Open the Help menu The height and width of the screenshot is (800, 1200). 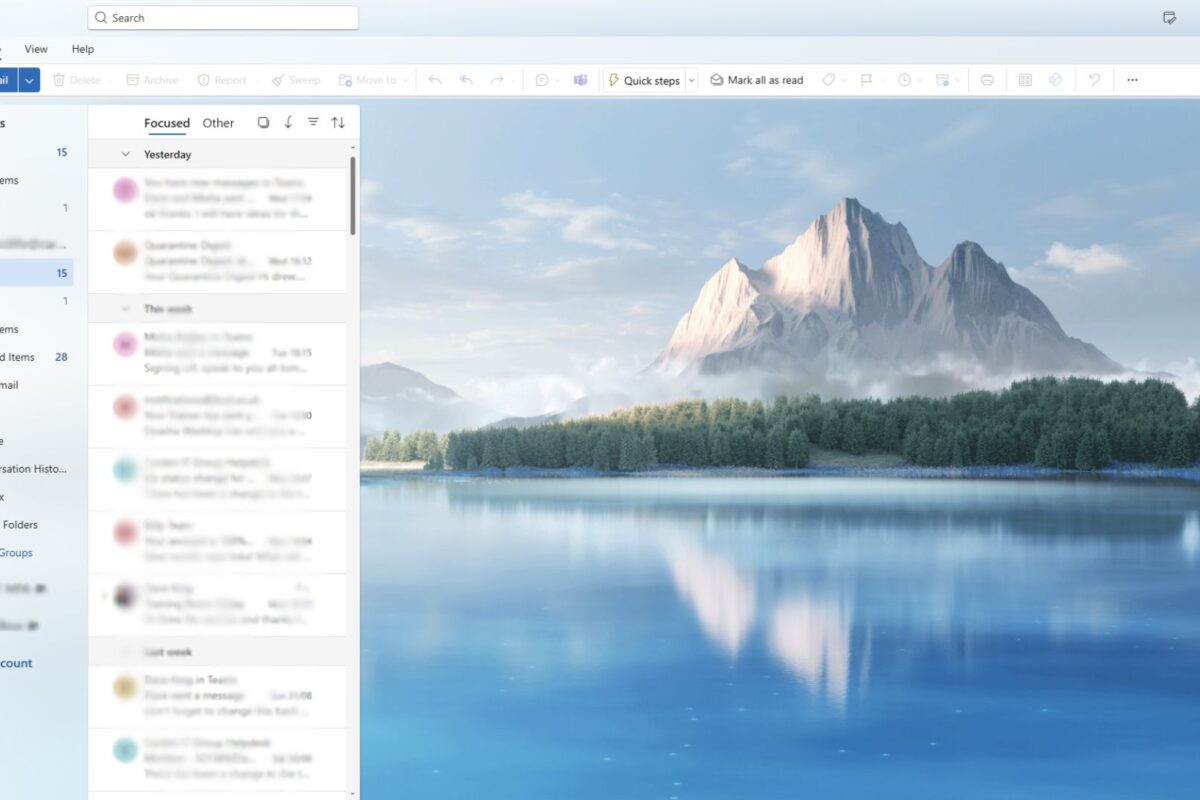pos(83,49)
